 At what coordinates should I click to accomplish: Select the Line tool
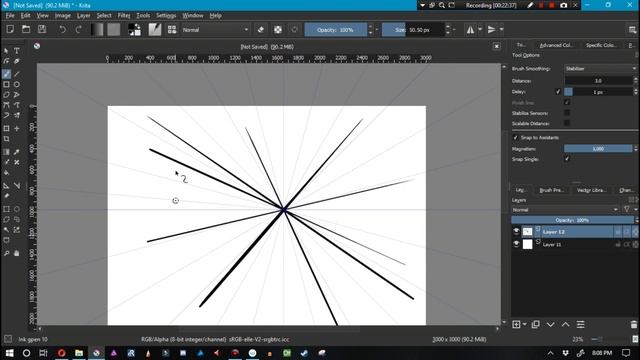pyautogui.click(x=17, y=74)
